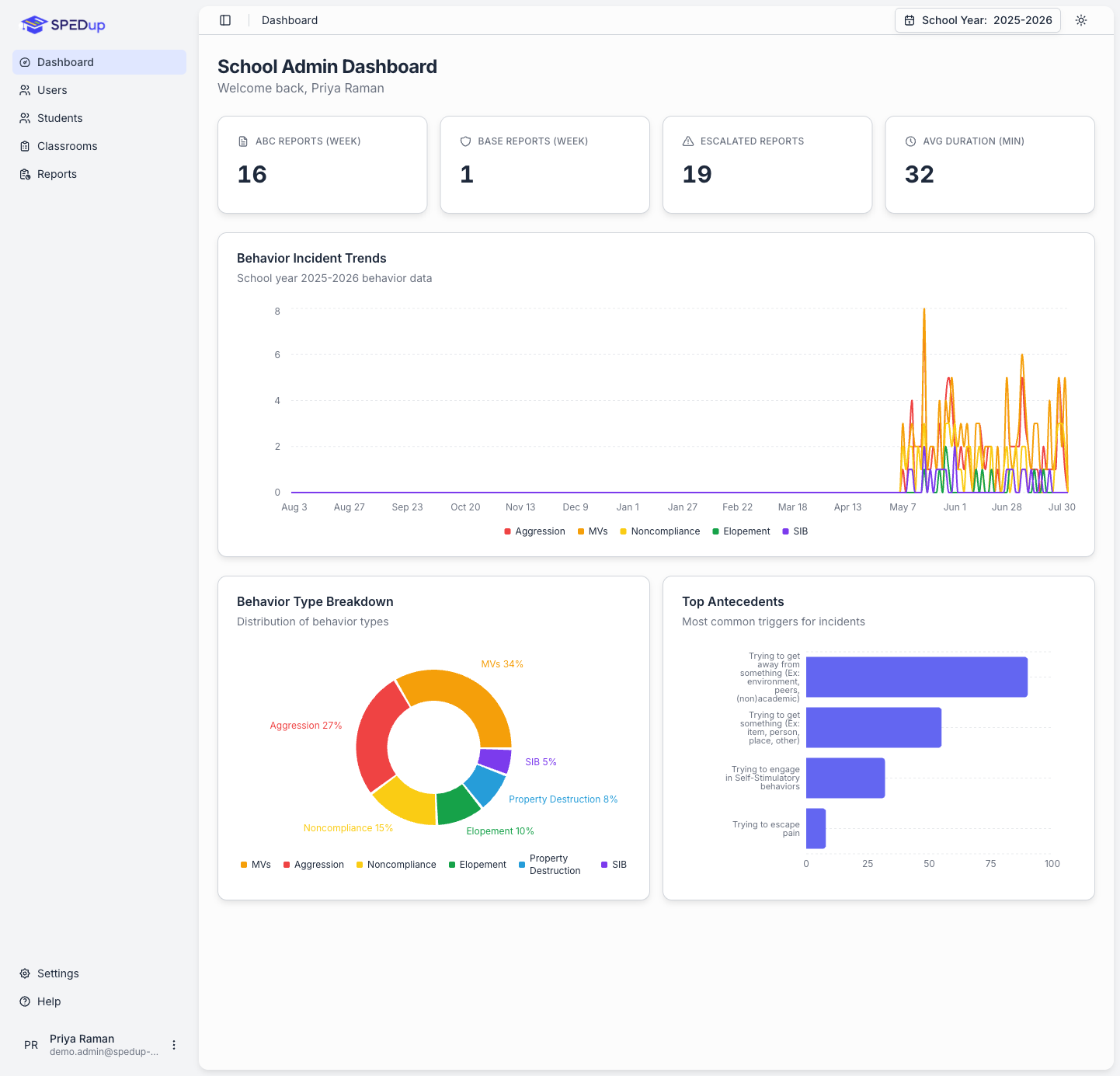The width and height of the screenshot is (1120, 1076).
Task: Open the Students section
Action: (x=99, y=118)
